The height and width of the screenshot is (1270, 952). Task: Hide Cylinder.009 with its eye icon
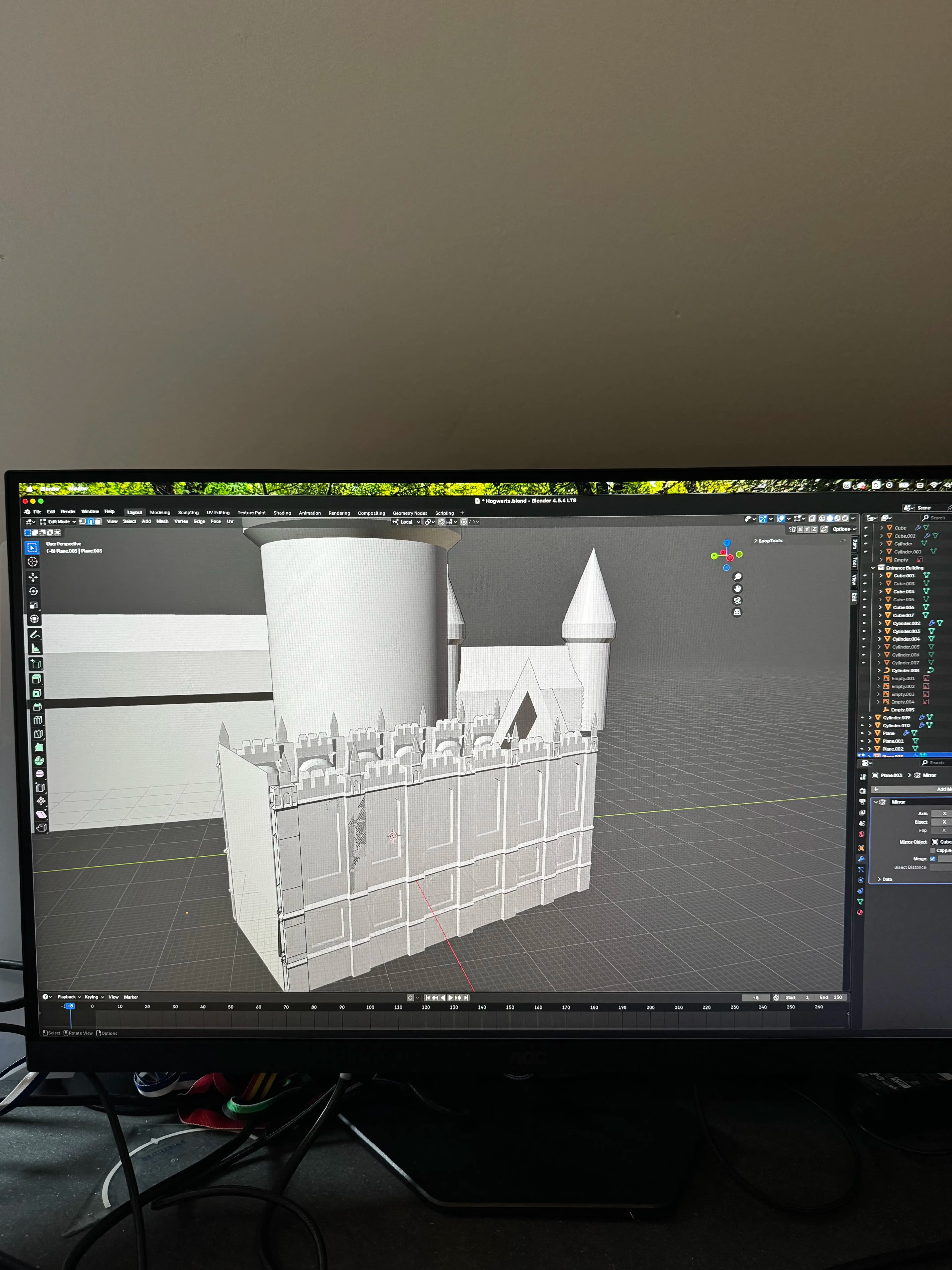(862, 718)
